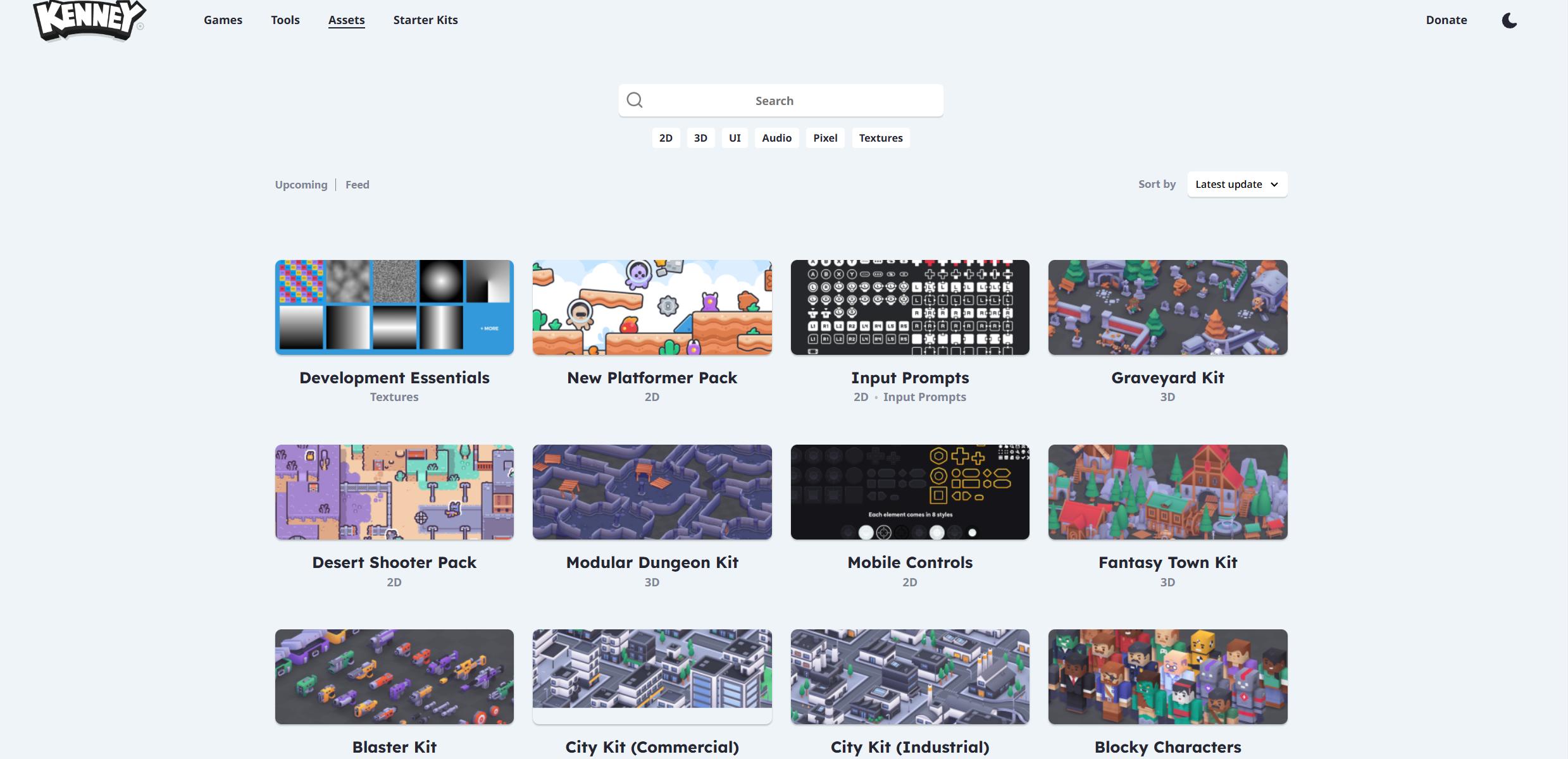Click the search magnifier icon
Viewport: 1568px width, 759px height.
[x=635, y=100]
